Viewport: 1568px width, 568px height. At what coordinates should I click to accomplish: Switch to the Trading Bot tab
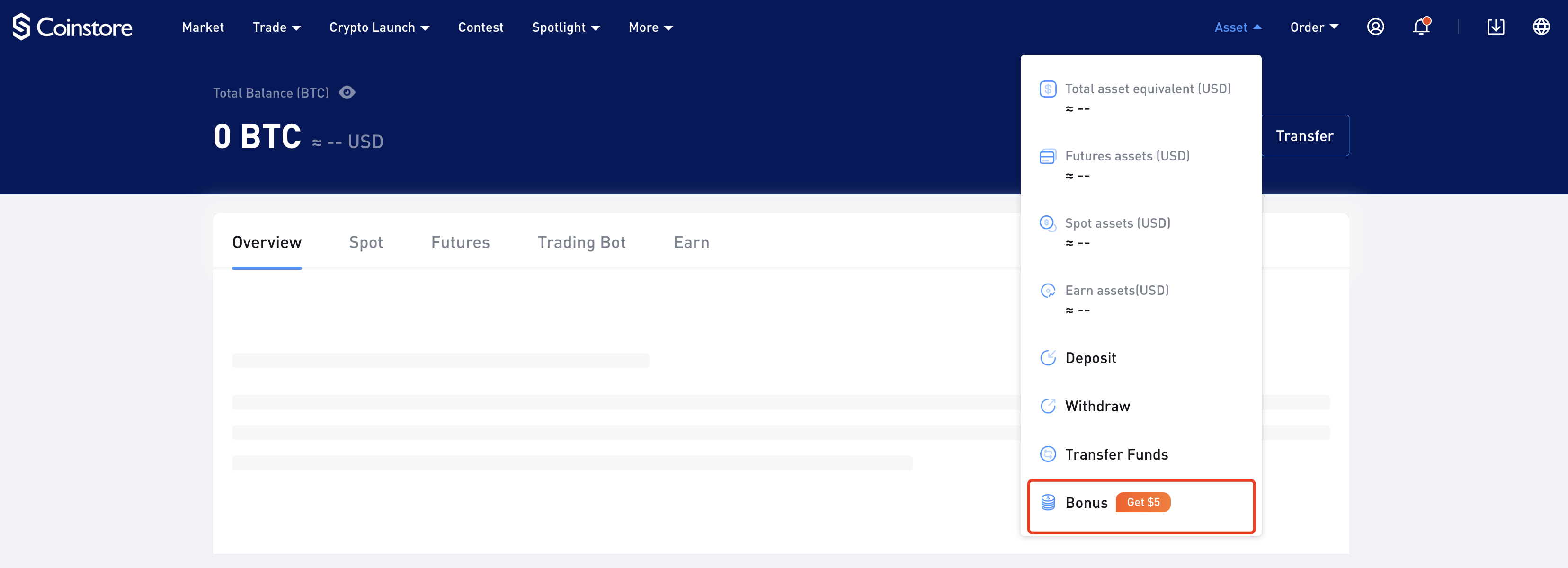point(581,242)
